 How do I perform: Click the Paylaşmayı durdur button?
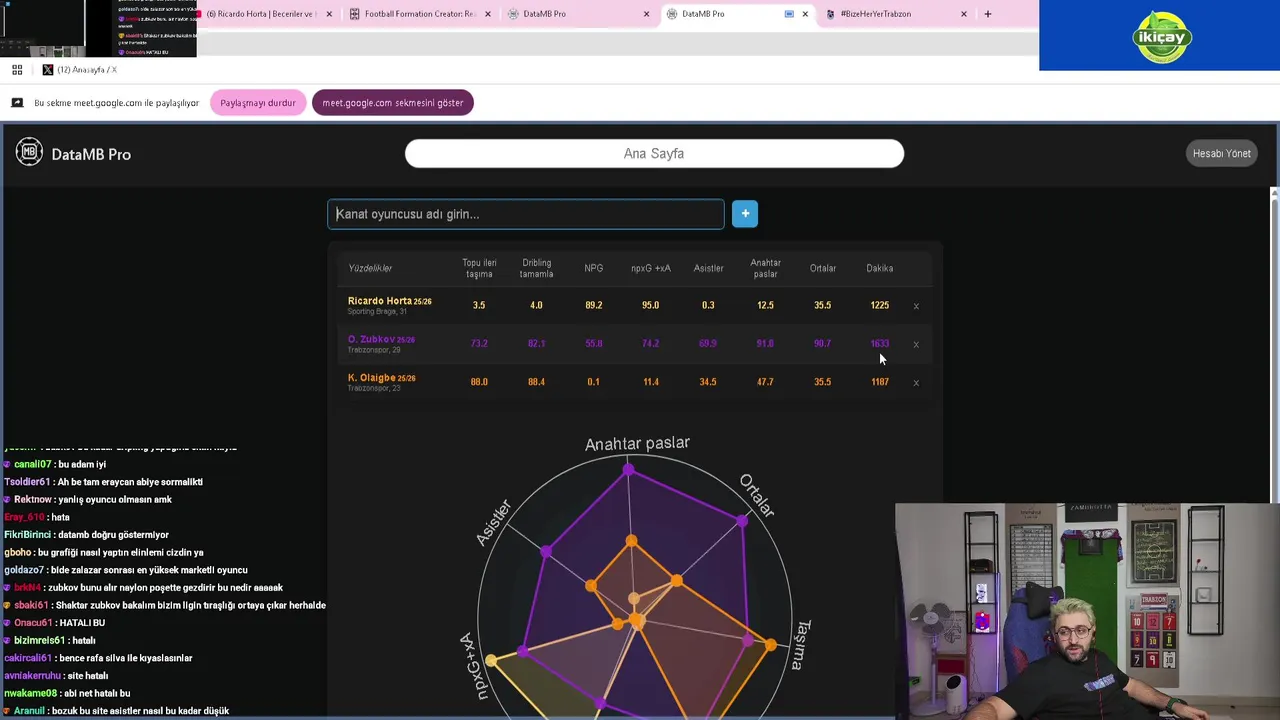[x=258, y=103]
